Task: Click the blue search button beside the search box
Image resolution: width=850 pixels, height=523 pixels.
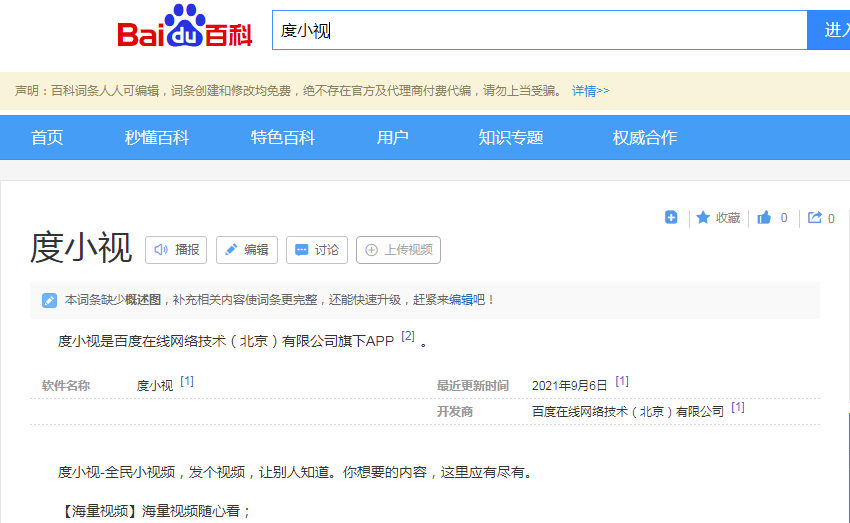Action: (x=829, y=30)
